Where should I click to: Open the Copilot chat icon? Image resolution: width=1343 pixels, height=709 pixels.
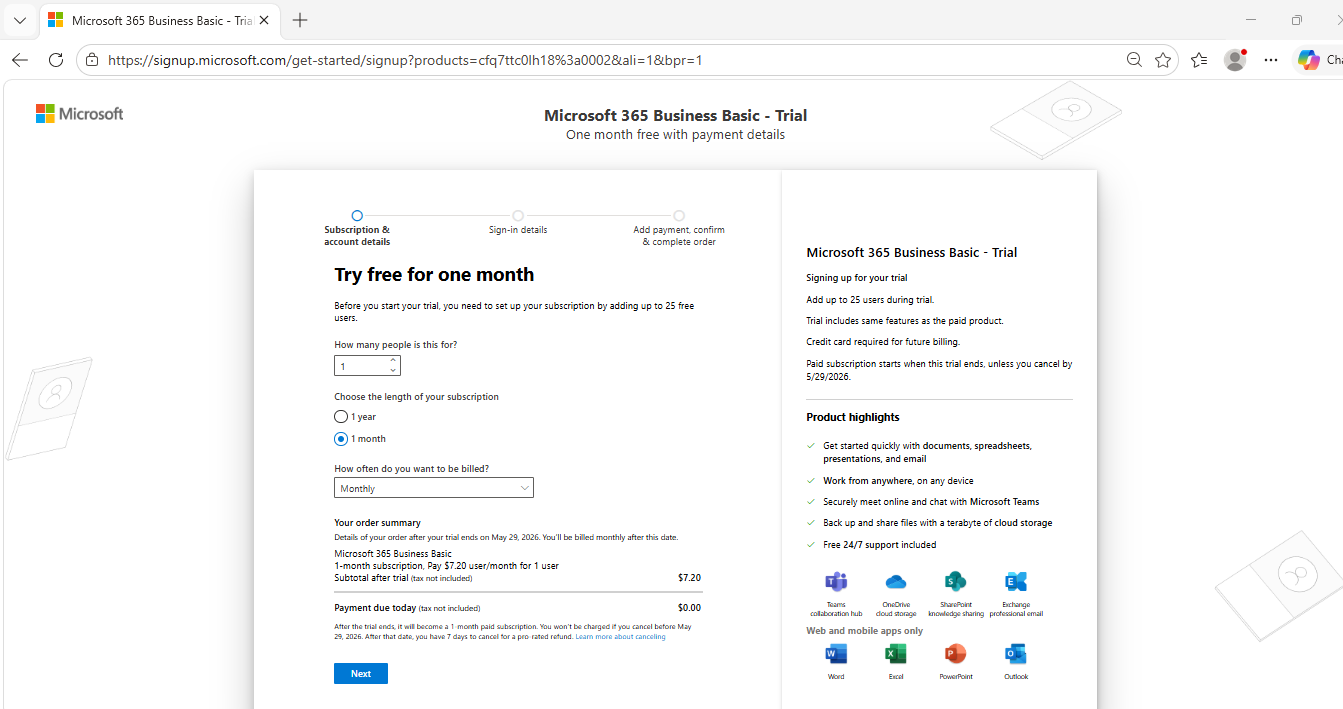point(1309,60)
